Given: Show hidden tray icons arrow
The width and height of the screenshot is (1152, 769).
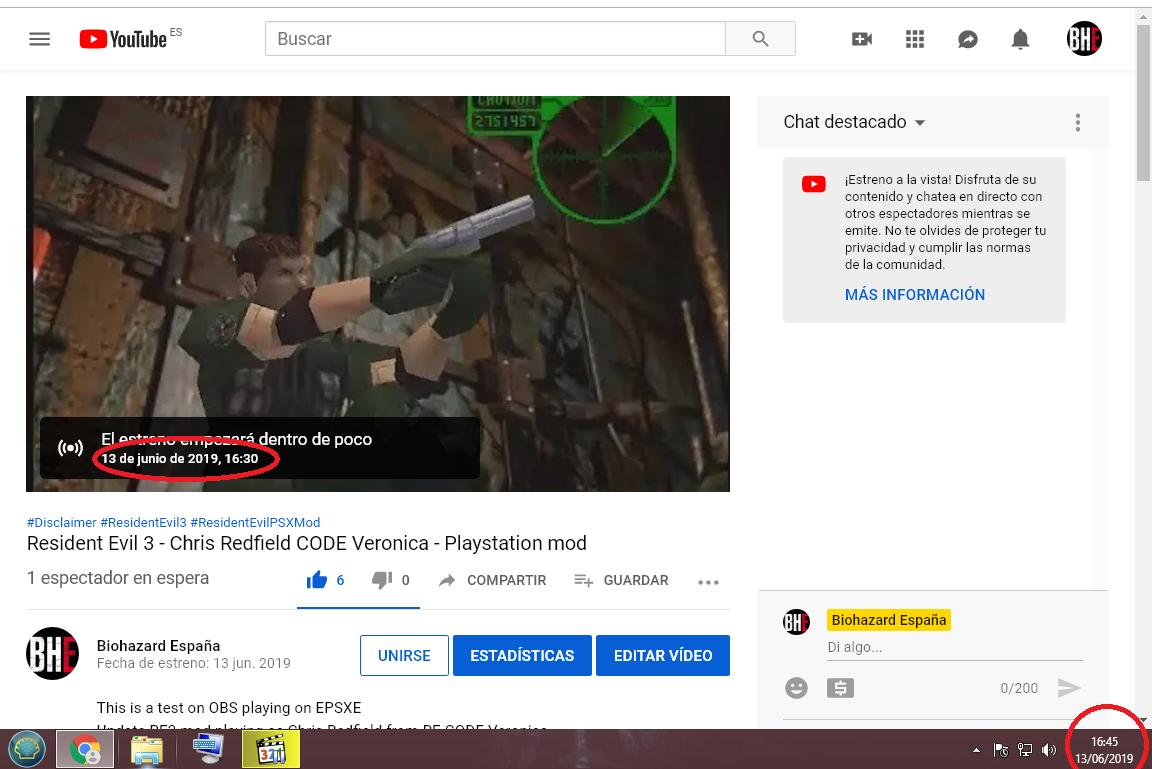Looking at the screenshot, I should pos(976,750).
